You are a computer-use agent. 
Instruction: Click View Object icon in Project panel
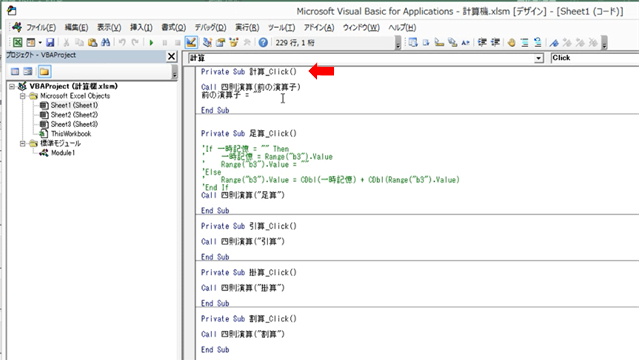click(28, 72)
